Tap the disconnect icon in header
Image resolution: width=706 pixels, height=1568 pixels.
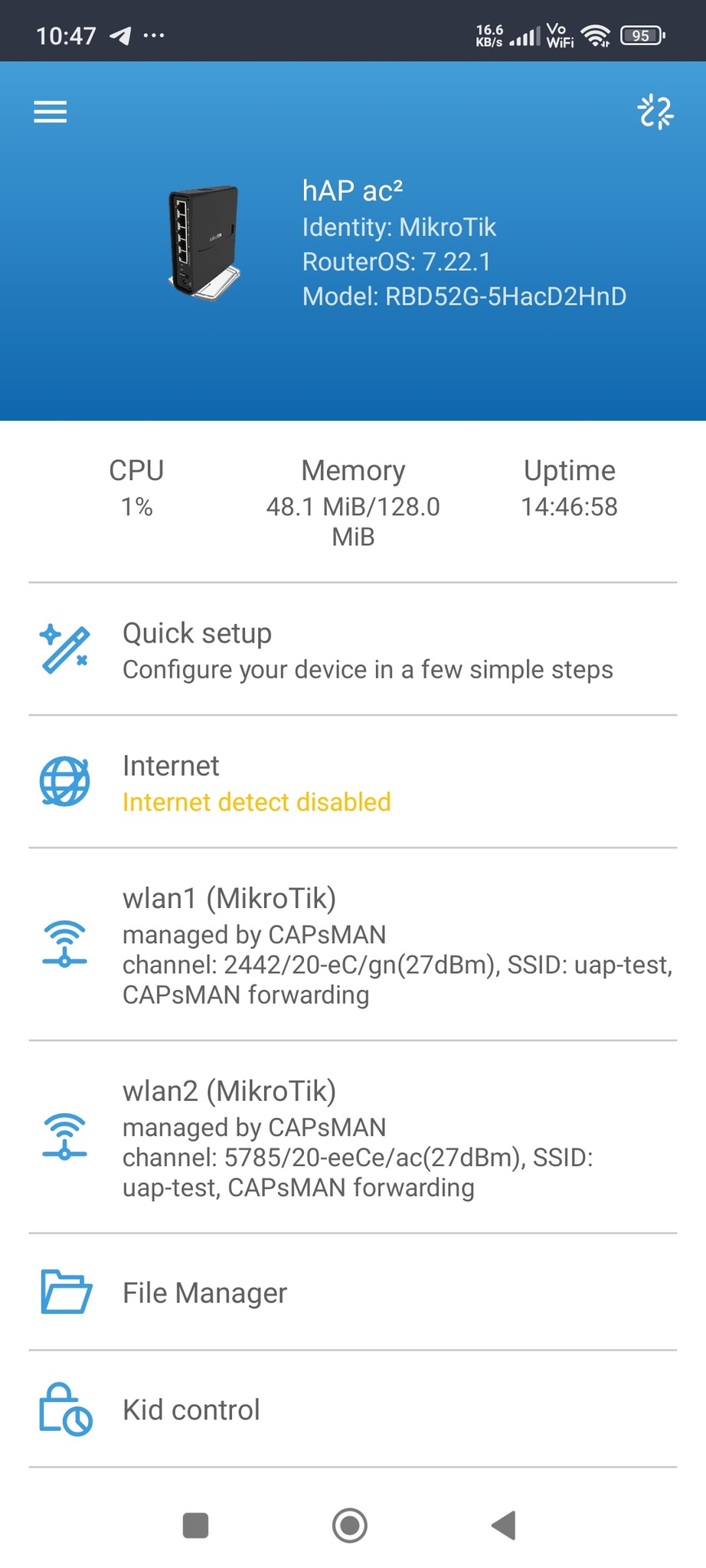655,112
